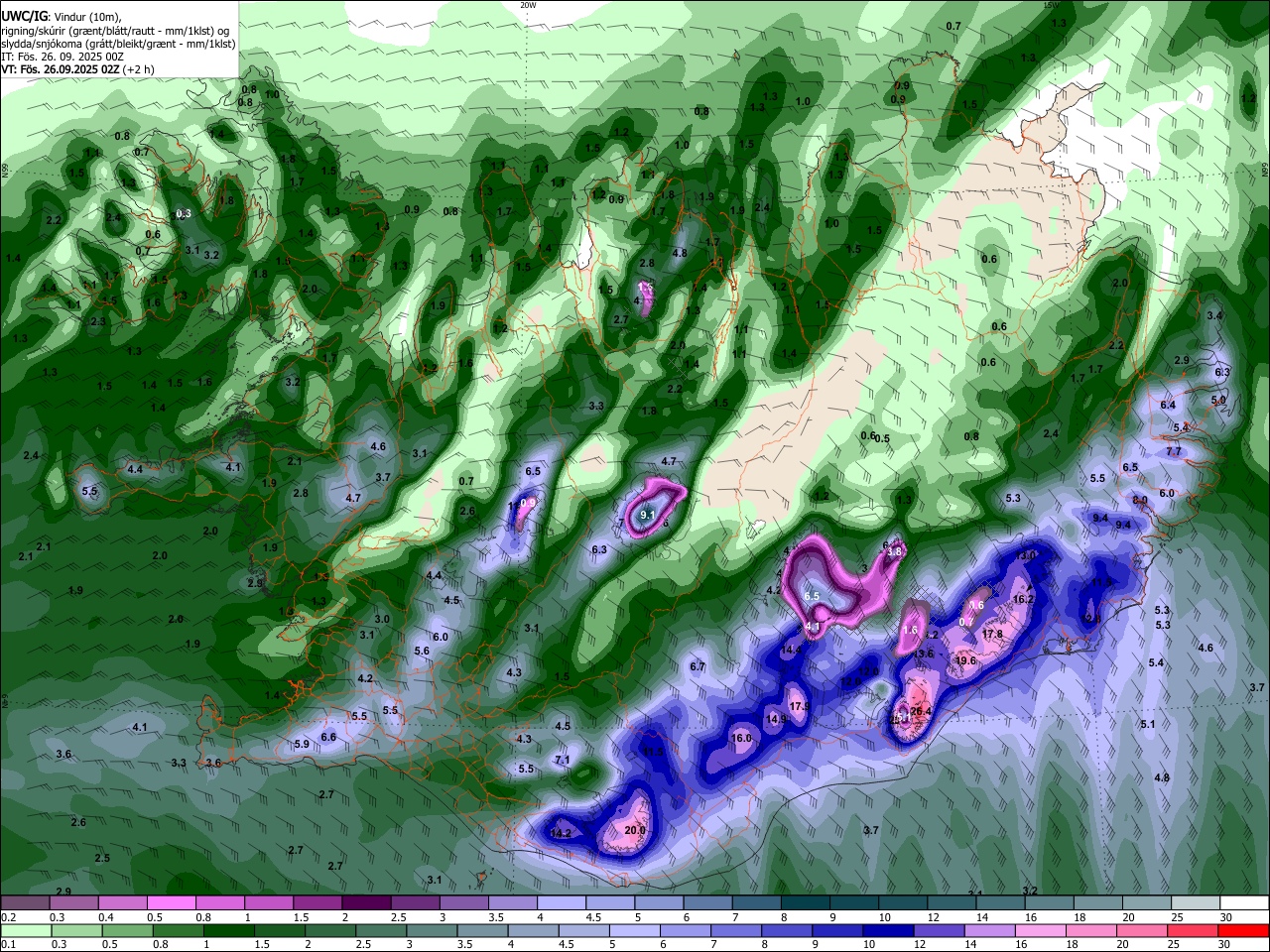Screen dimensions: 1270x952
Task: Click the 7.1 precipitation value
Action: (562, 760)
